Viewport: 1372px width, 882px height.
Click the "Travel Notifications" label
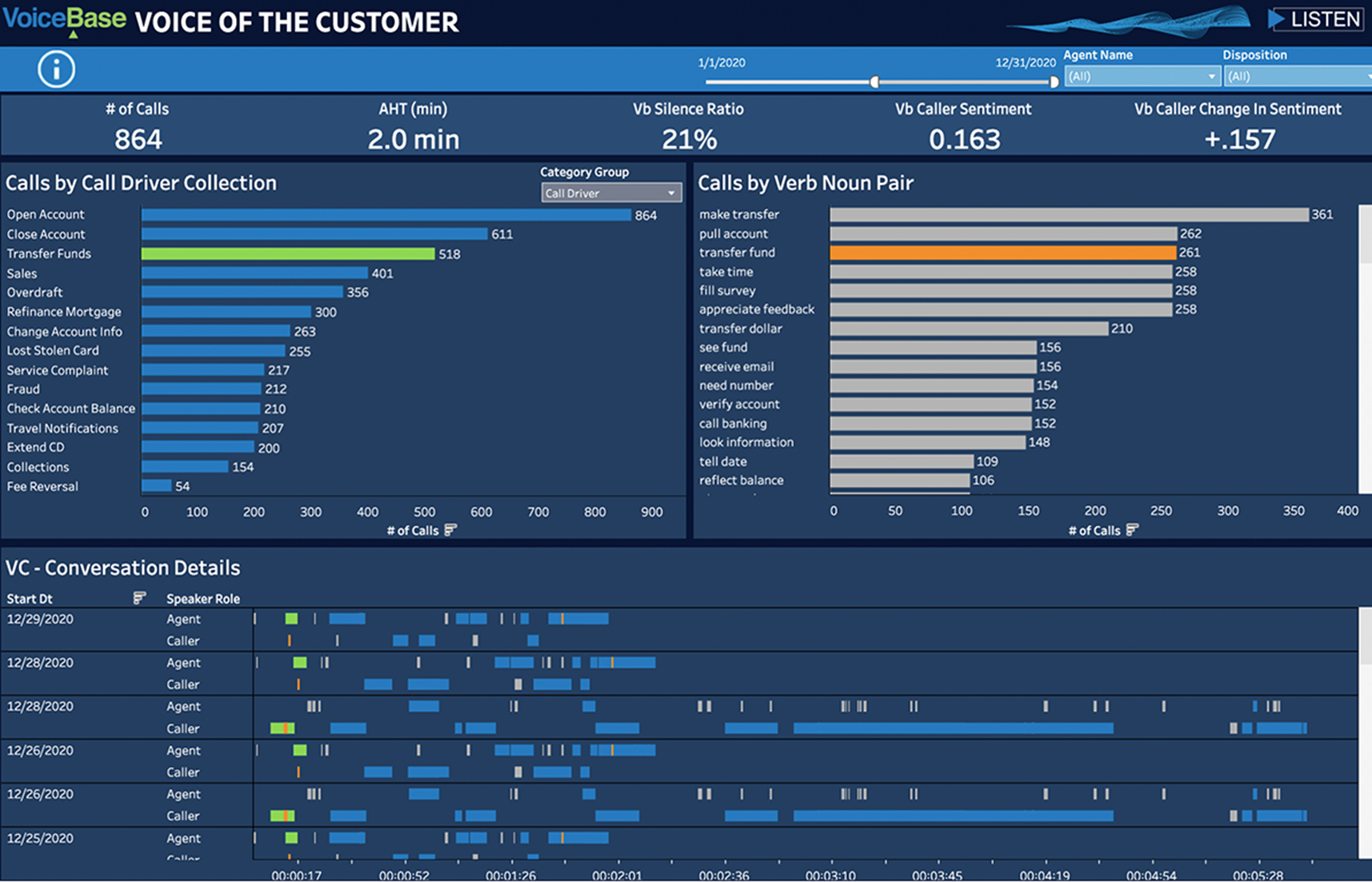[62, 429]
